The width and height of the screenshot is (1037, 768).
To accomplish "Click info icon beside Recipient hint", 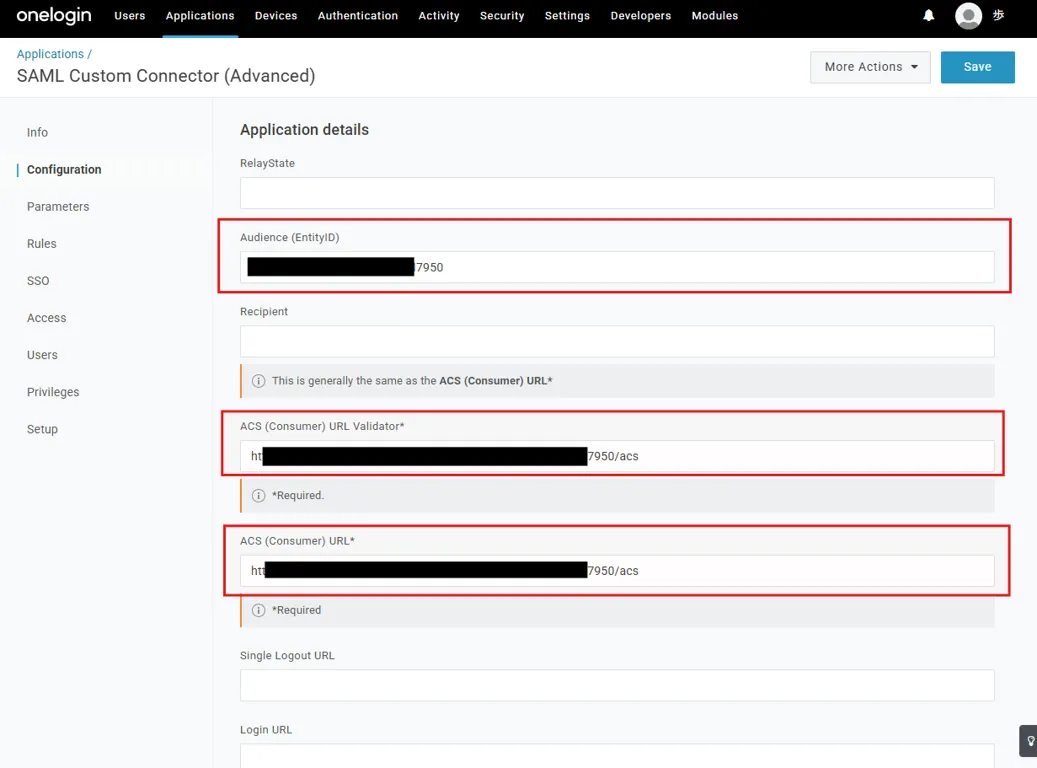I will pos(259,381).
